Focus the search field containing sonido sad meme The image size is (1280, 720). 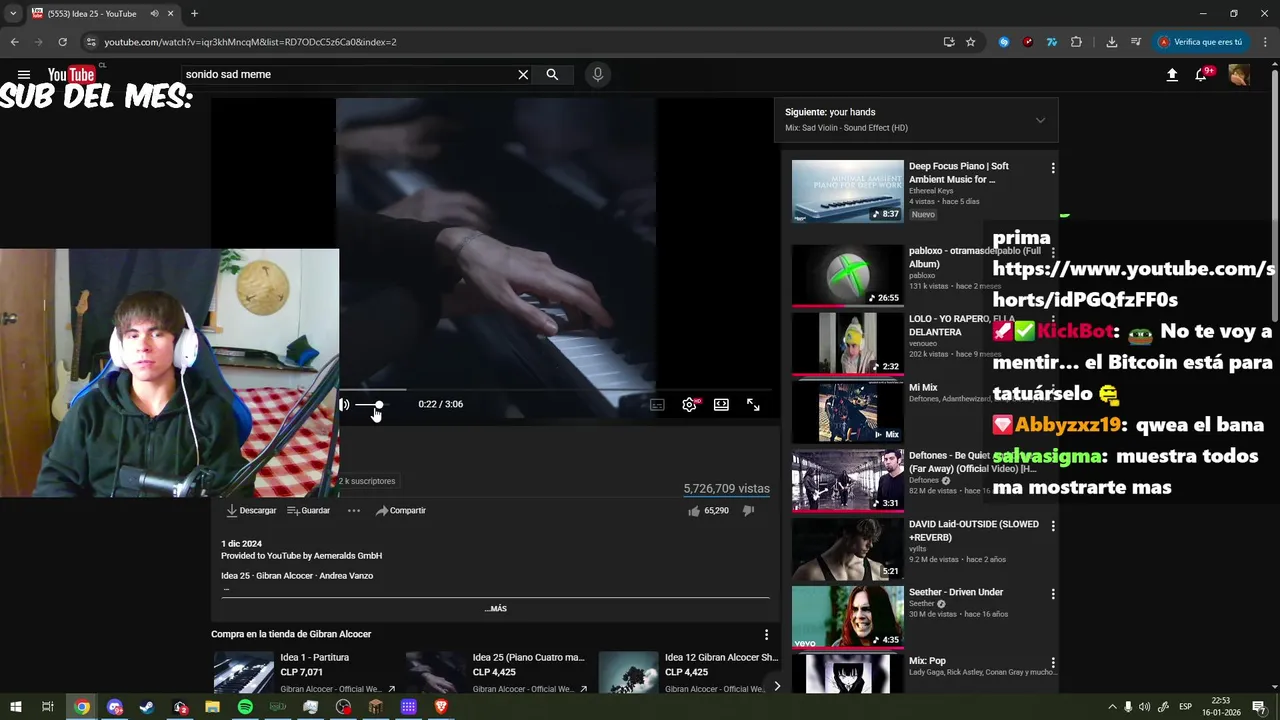[x=346, y=74]
